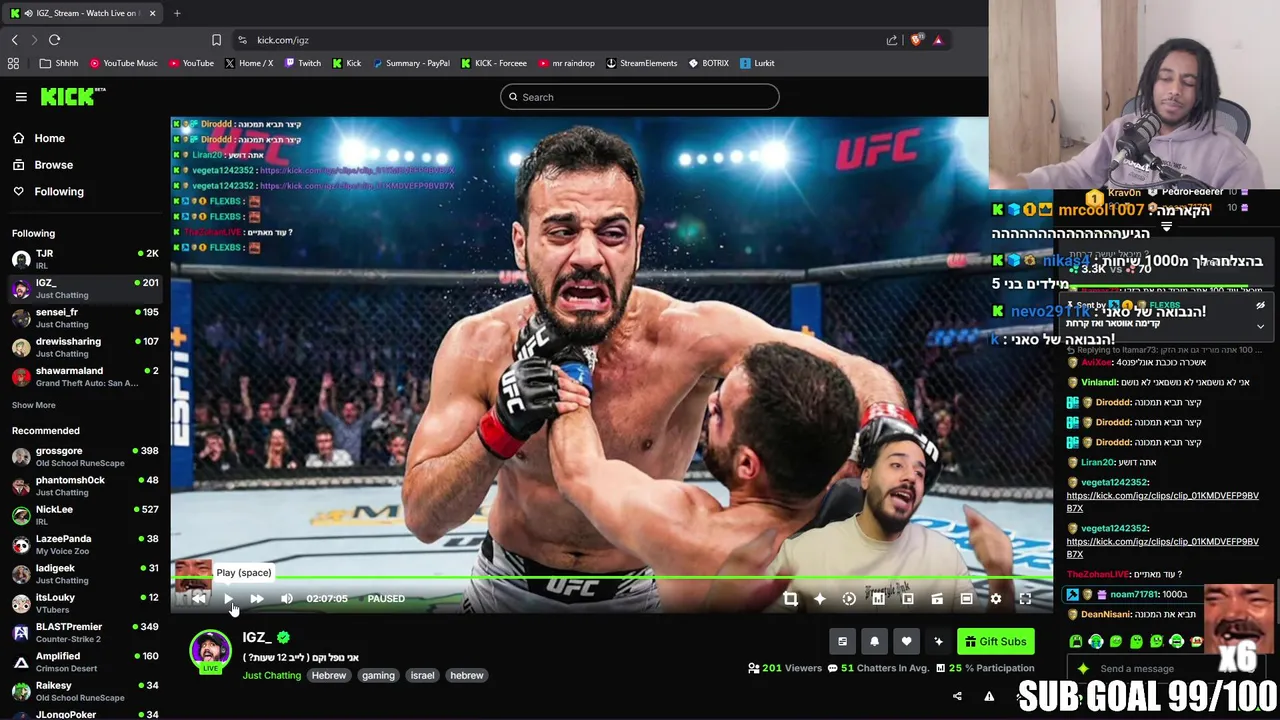Open the BOTRIX bookmark
This screenshot has width=1280, height=720.
click(708, 63)
